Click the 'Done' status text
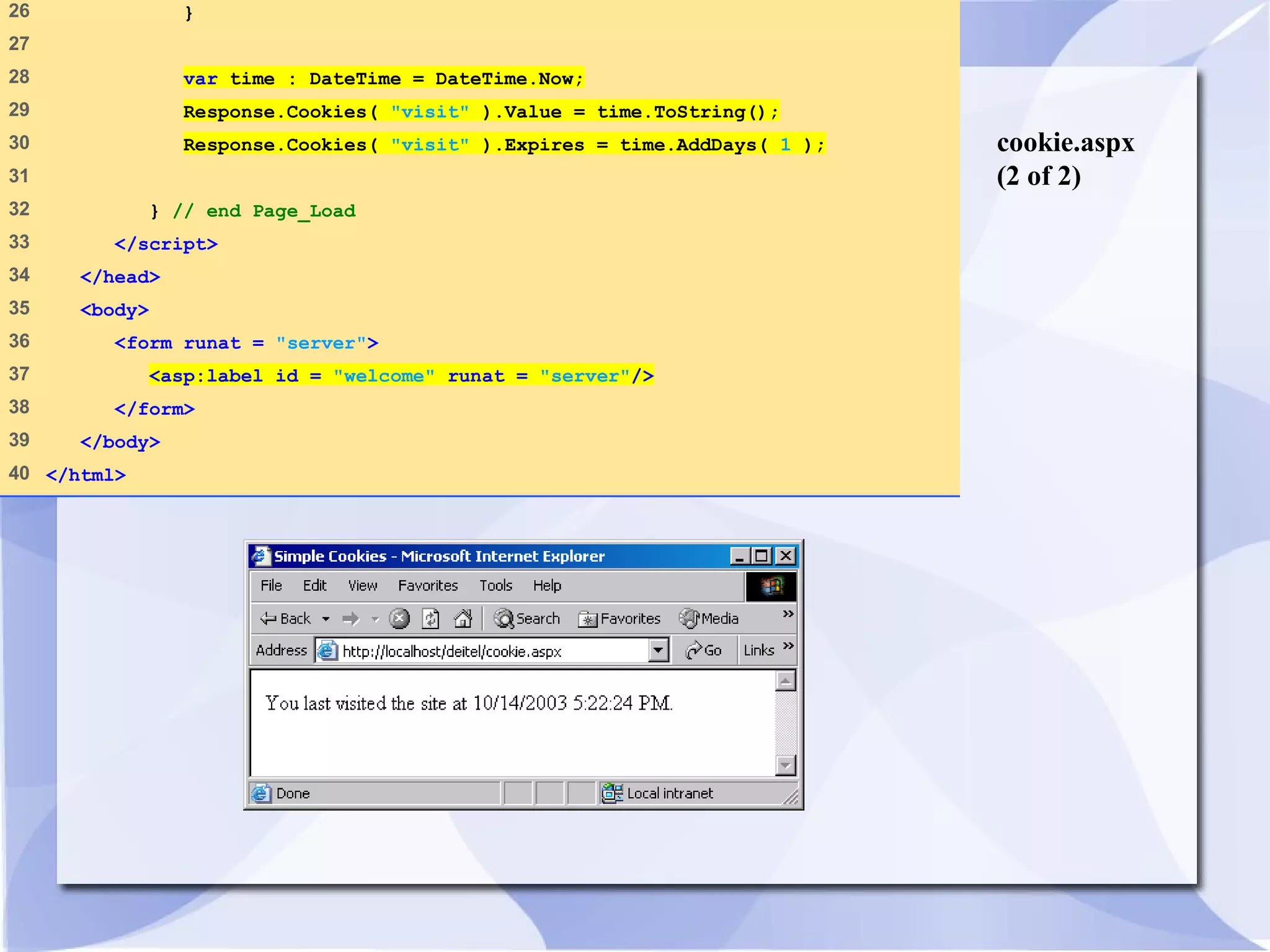This screenshot has width=1270, height=952. click(293, 793)
